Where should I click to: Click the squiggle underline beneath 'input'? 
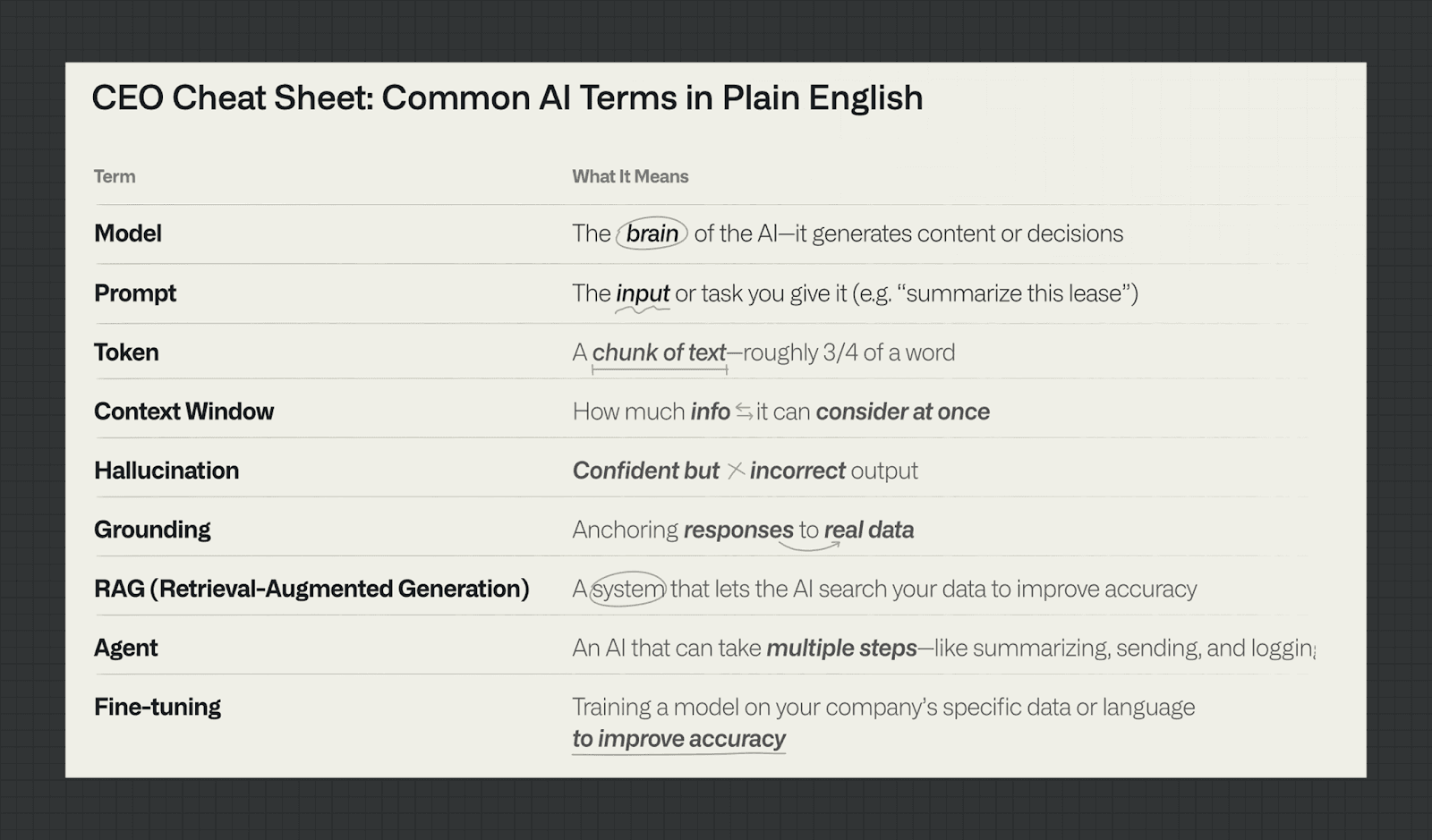[x=643, y=310]
